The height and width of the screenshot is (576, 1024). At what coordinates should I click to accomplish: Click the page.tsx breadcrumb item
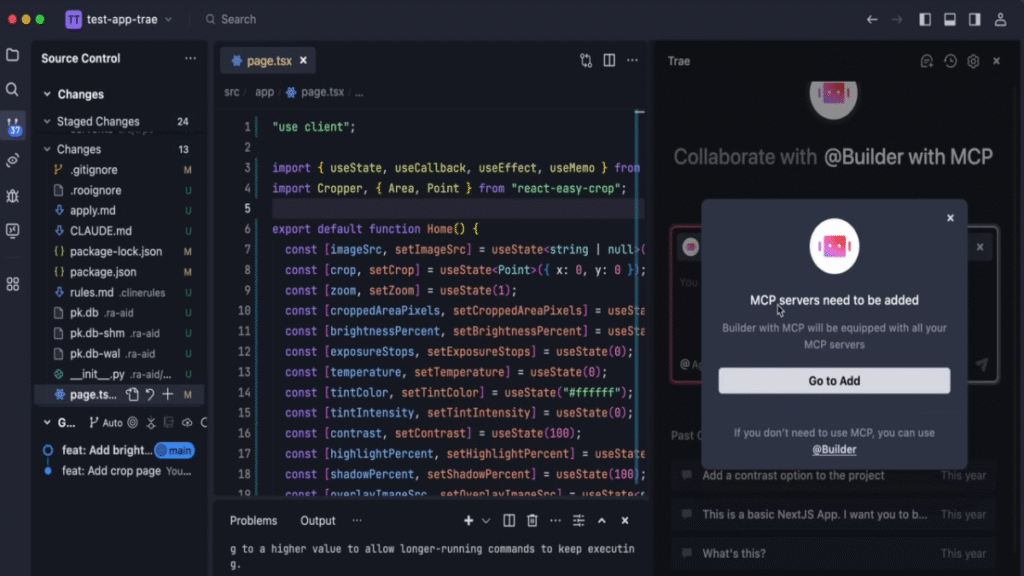click(315, 92)
